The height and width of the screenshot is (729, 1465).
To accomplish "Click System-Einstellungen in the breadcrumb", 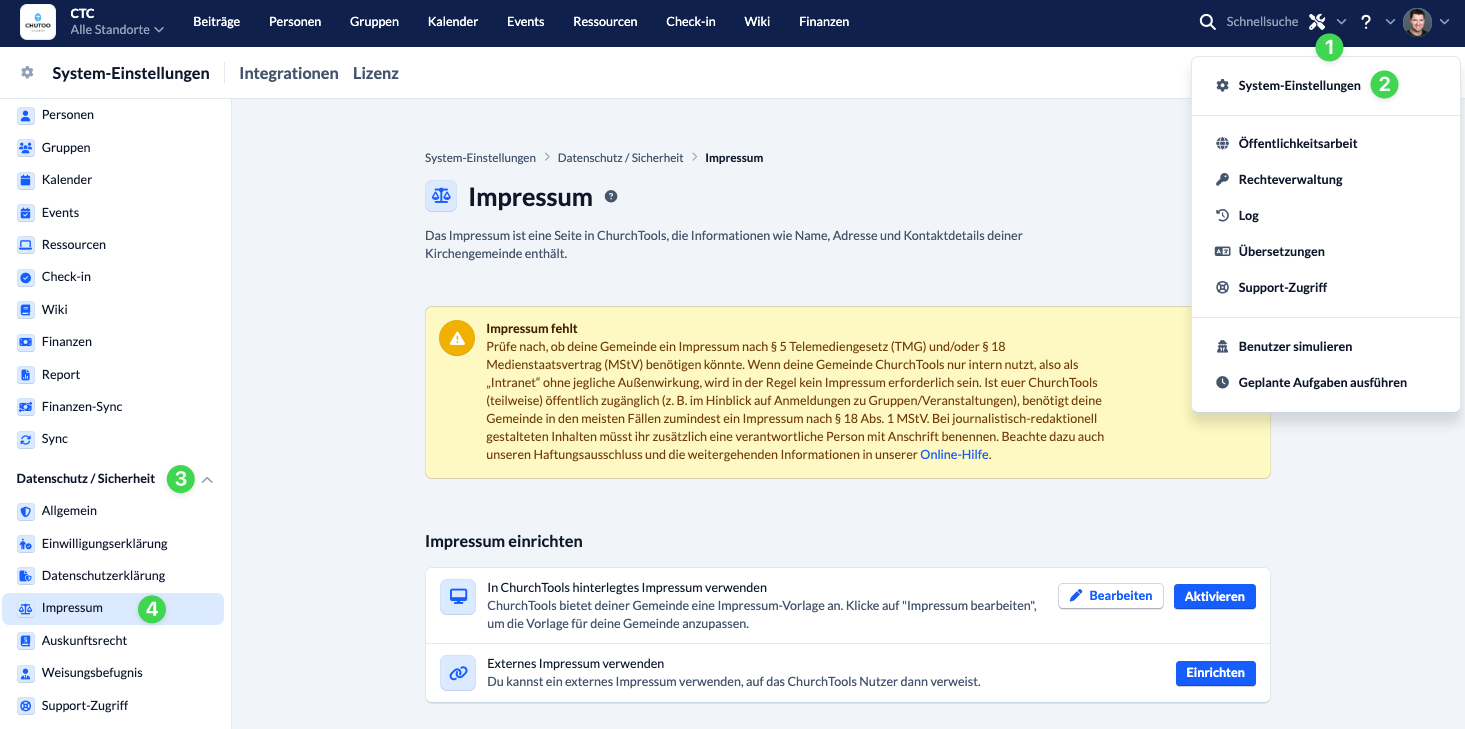I will pyautogui.click(x=480, y=158).
